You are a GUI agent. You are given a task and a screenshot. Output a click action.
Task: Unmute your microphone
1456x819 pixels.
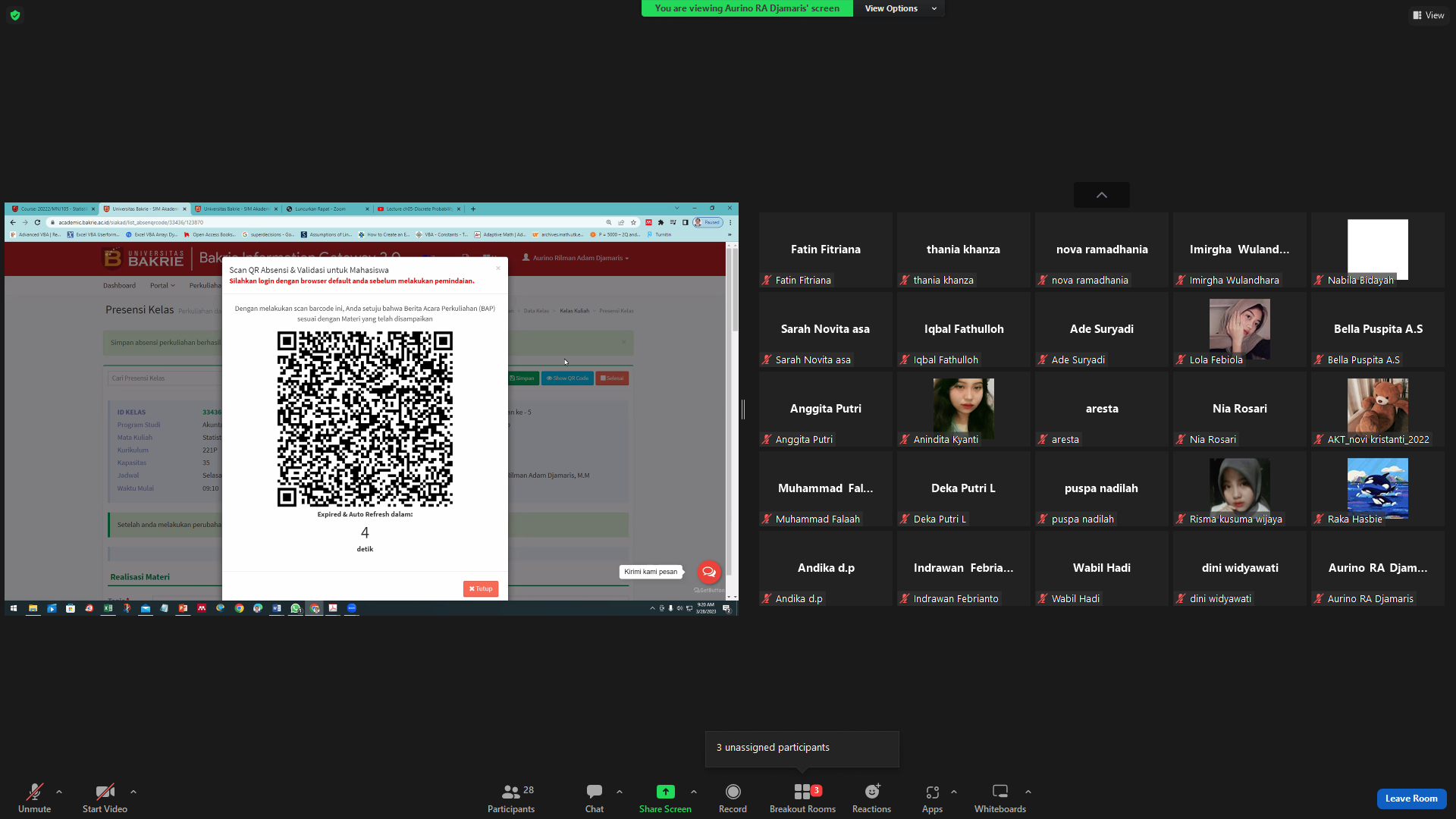[x=35, y=799]
